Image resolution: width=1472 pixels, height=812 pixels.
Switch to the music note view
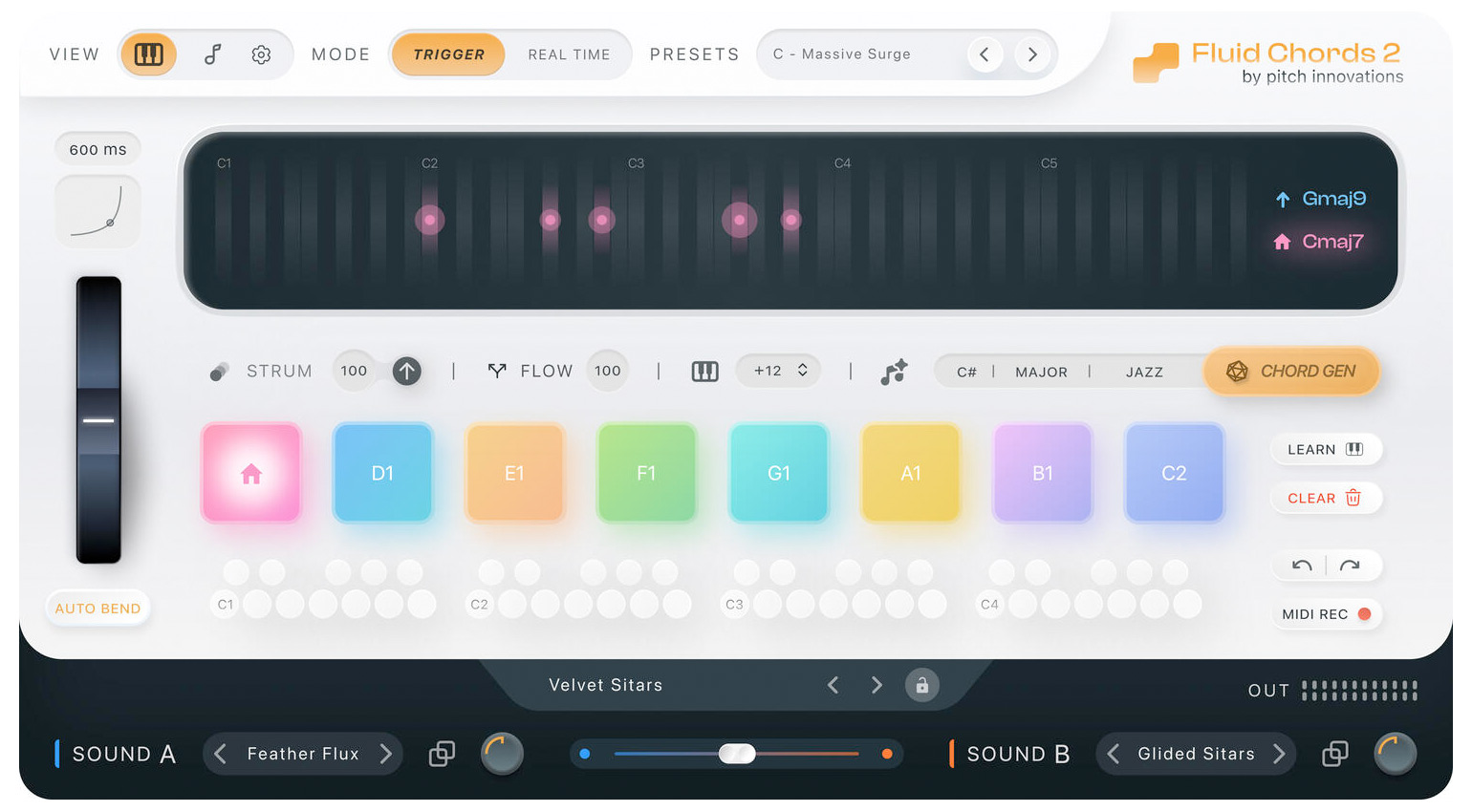tap(212, 54)
